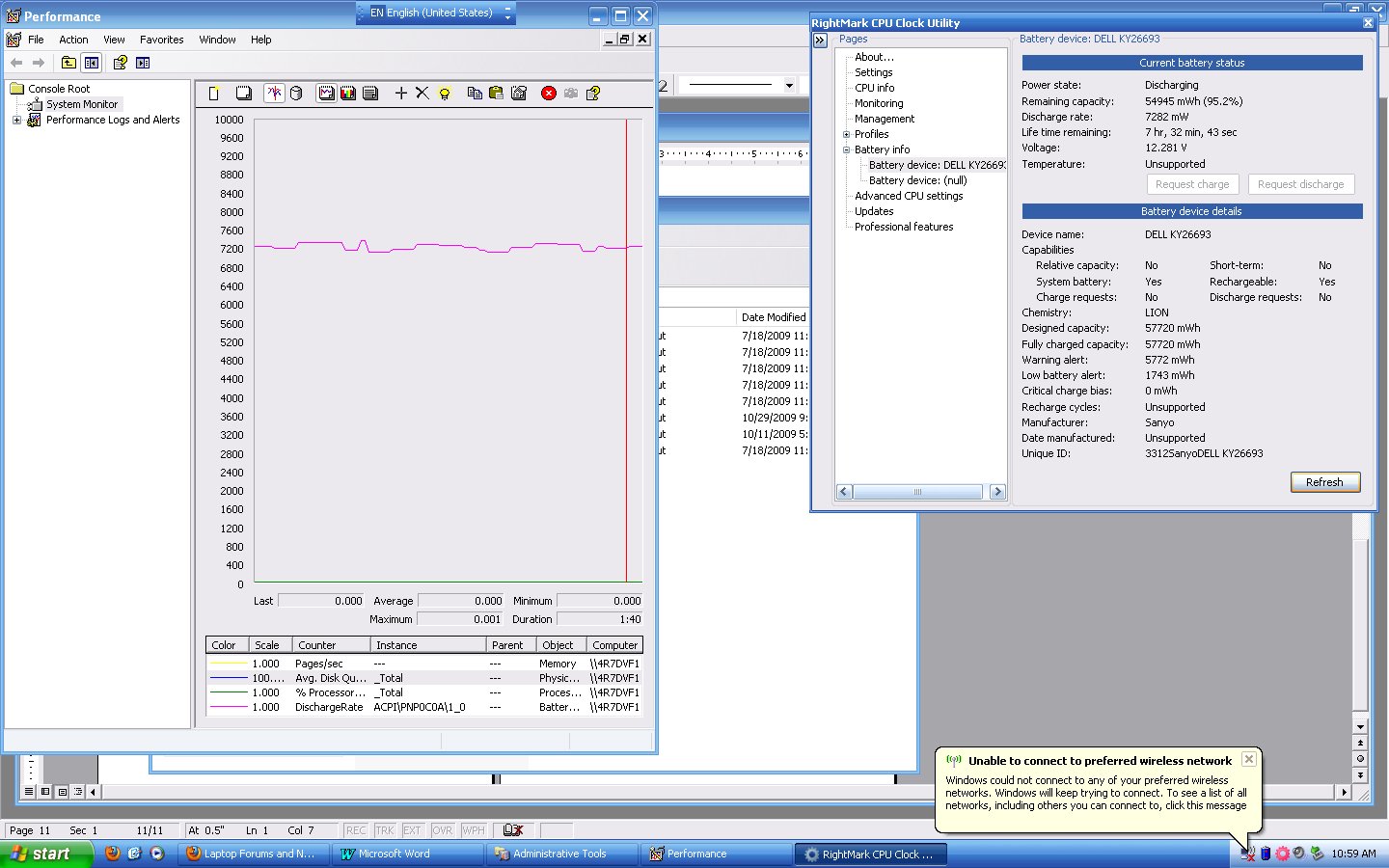Viewport: 1389px width, 868px height.
Task: Click right arrow of RightMark tree horizontal scrollbar
Action: (x=997, y=492)
